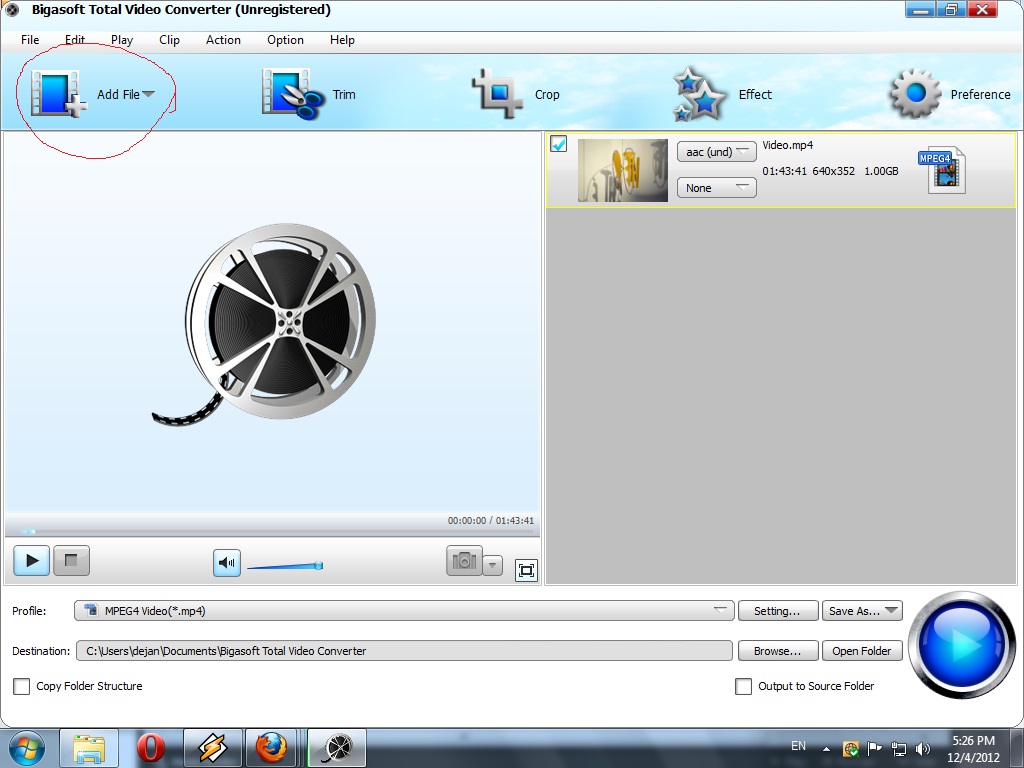Screen dimensions: 1024x768
Task: Open Firefox from the taskbar
Action: 271,748
